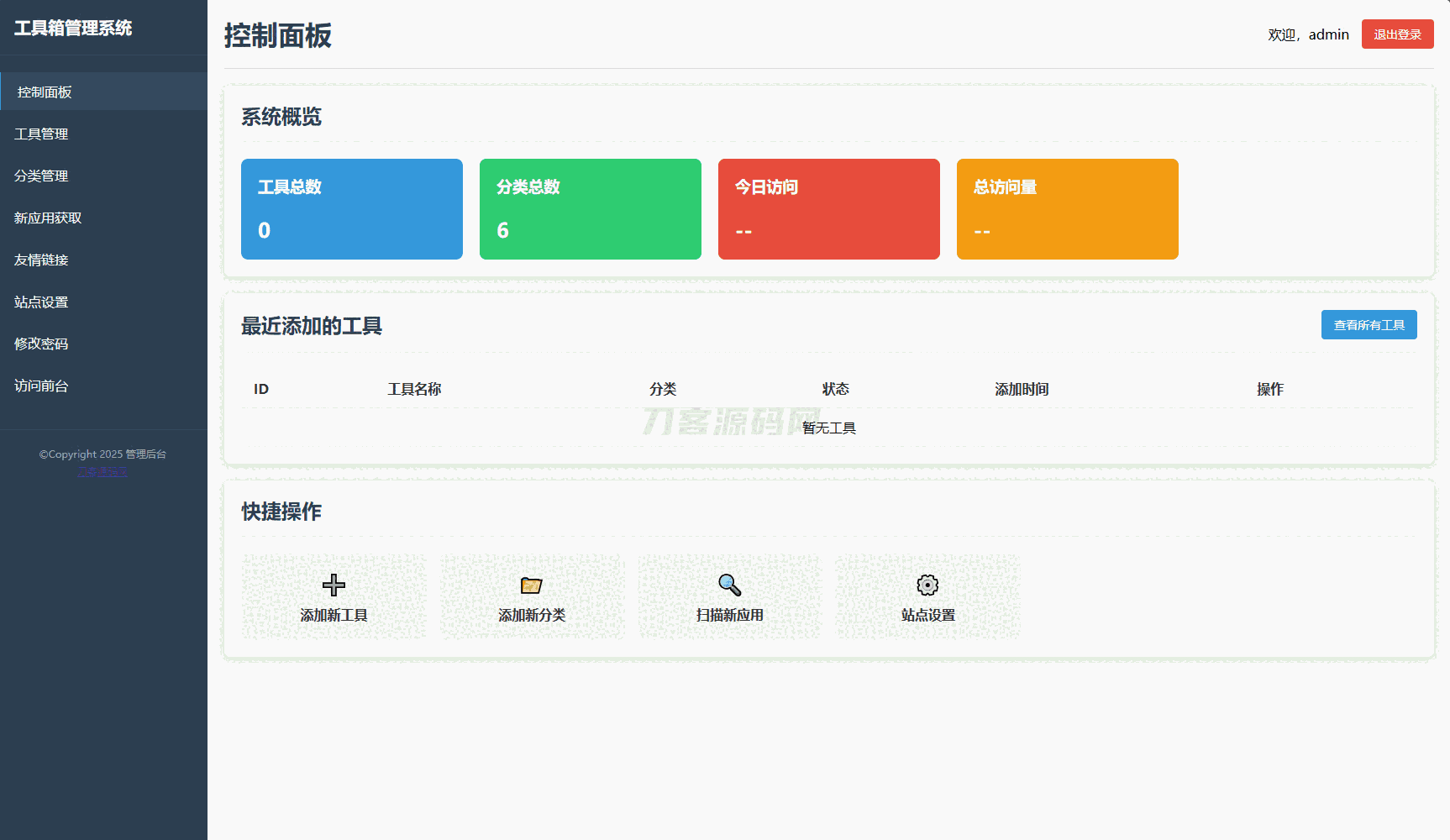The image size is (1450, 840).
Task: Go to 工具管理 in the sidebar
Action: [41, 134]
